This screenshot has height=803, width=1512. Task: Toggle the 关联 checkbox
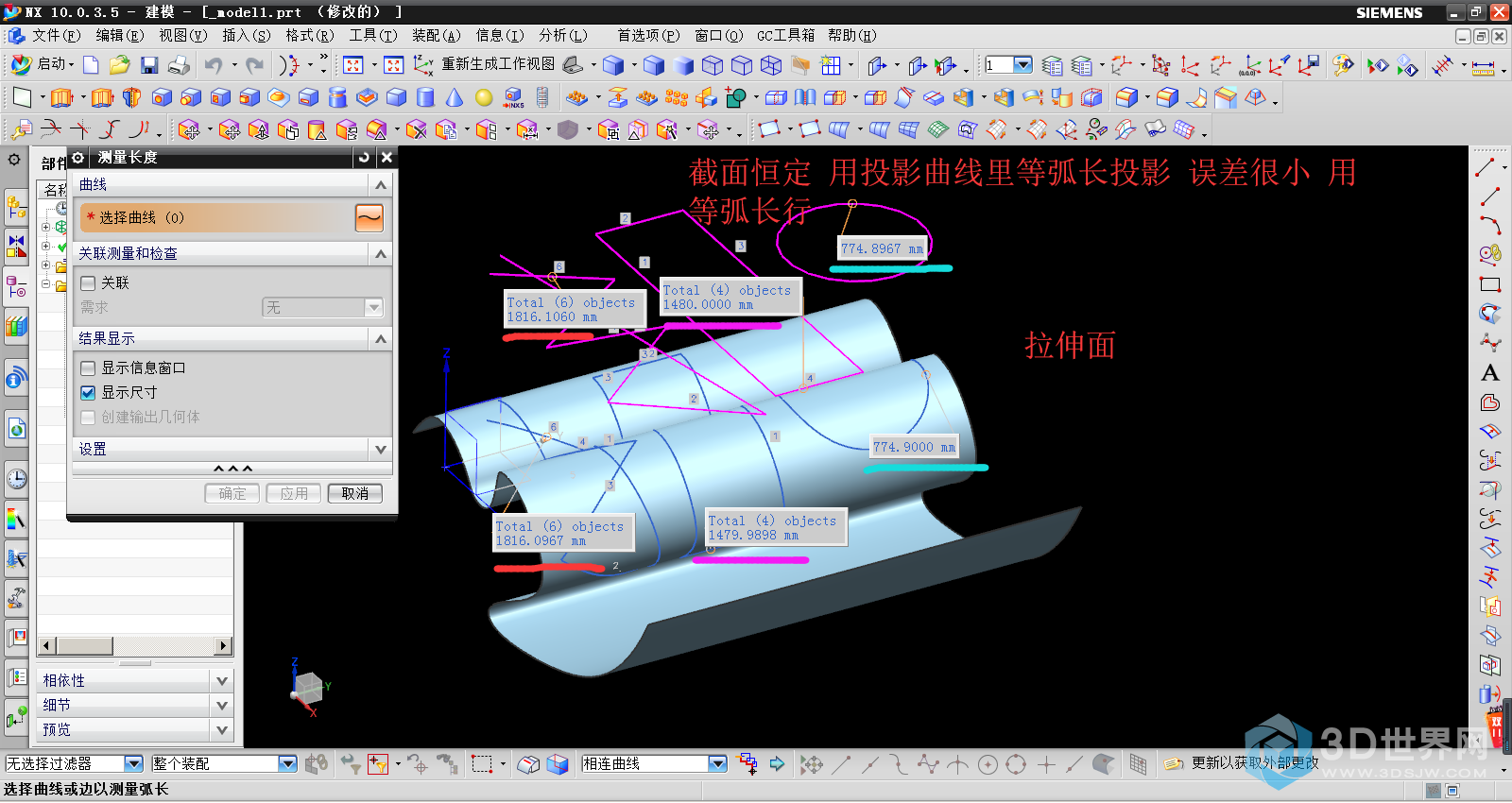pyautogui.click(x=89, y=282)
